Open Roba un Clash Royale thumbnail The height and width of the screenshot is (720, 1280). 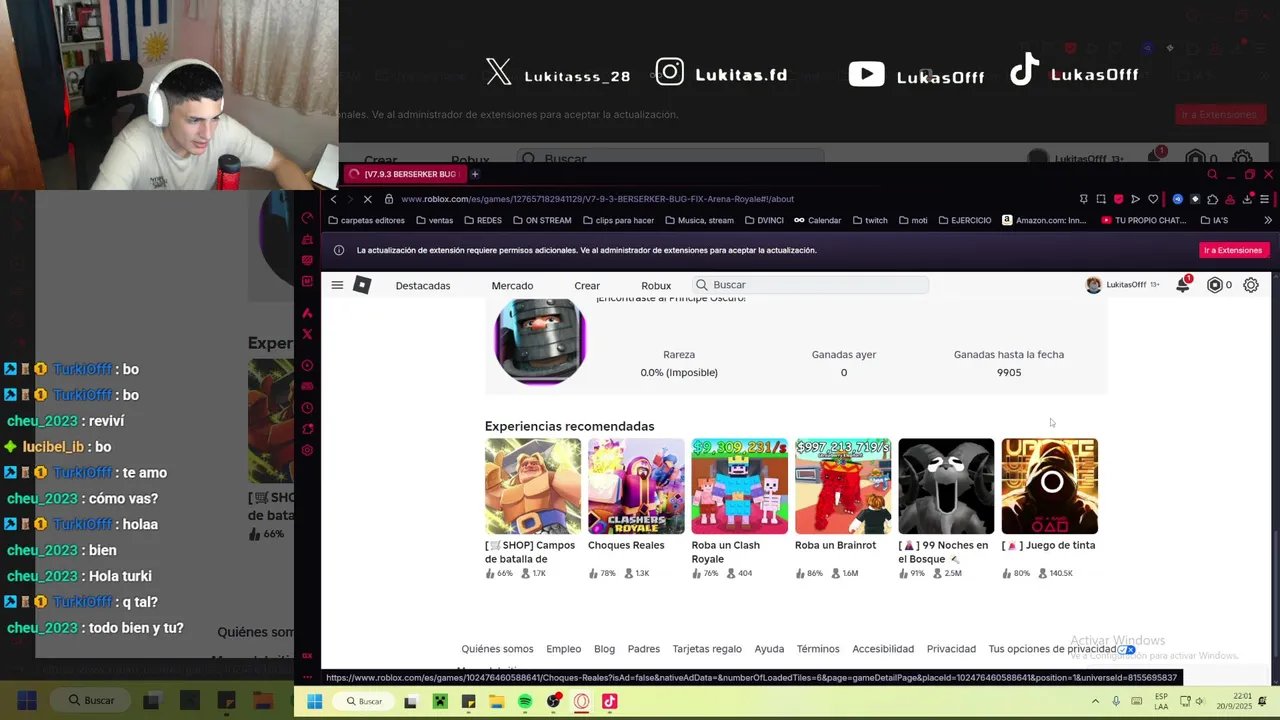(740, 486)
